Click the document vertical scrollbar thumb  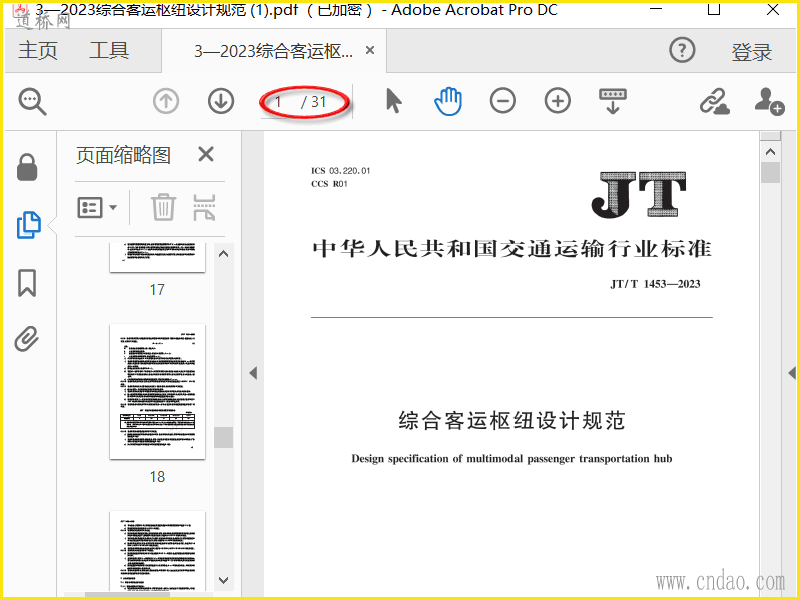pos(770,172)
